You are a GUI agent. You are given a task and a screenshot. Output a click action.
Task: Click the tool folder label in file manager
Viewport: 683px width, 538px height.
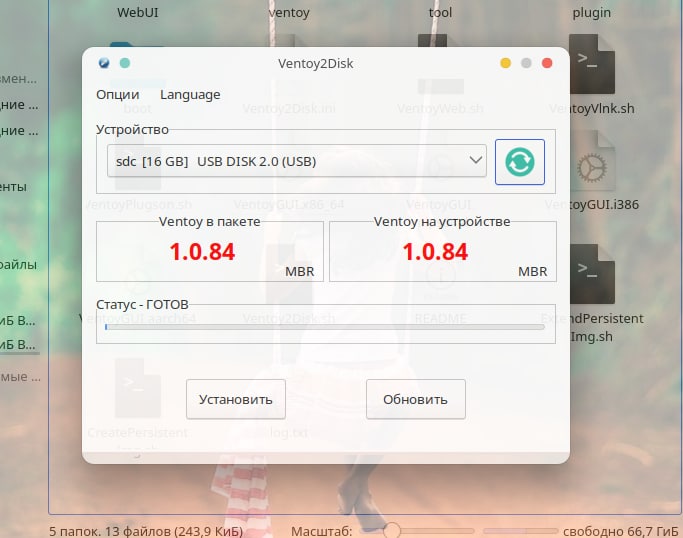coord(440,12)
